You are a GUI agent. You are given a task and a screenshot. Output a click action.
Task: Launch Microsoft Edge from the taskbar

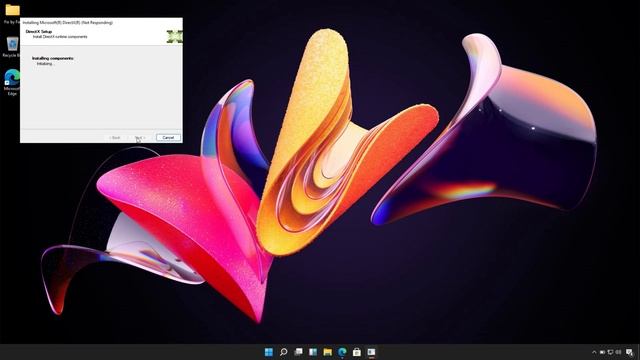(x=342, y=352)
